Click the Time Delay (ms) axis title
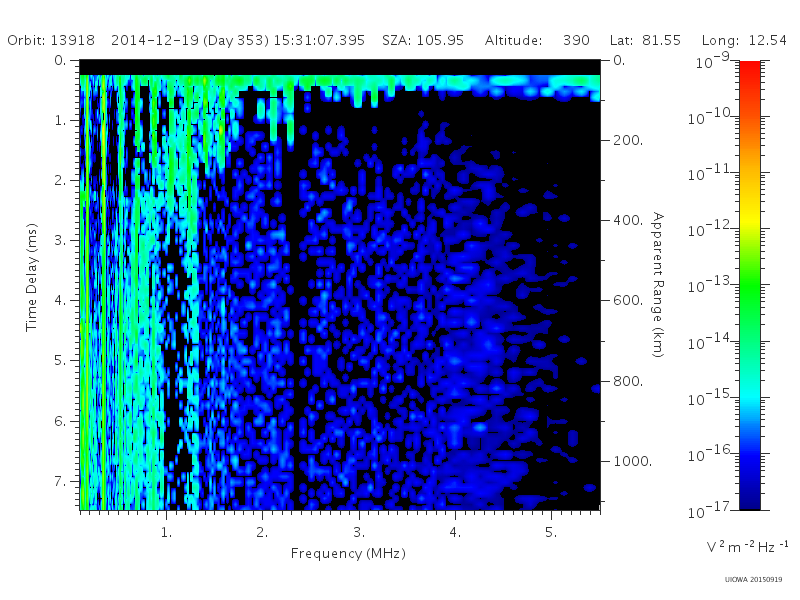 click(32, 277)
